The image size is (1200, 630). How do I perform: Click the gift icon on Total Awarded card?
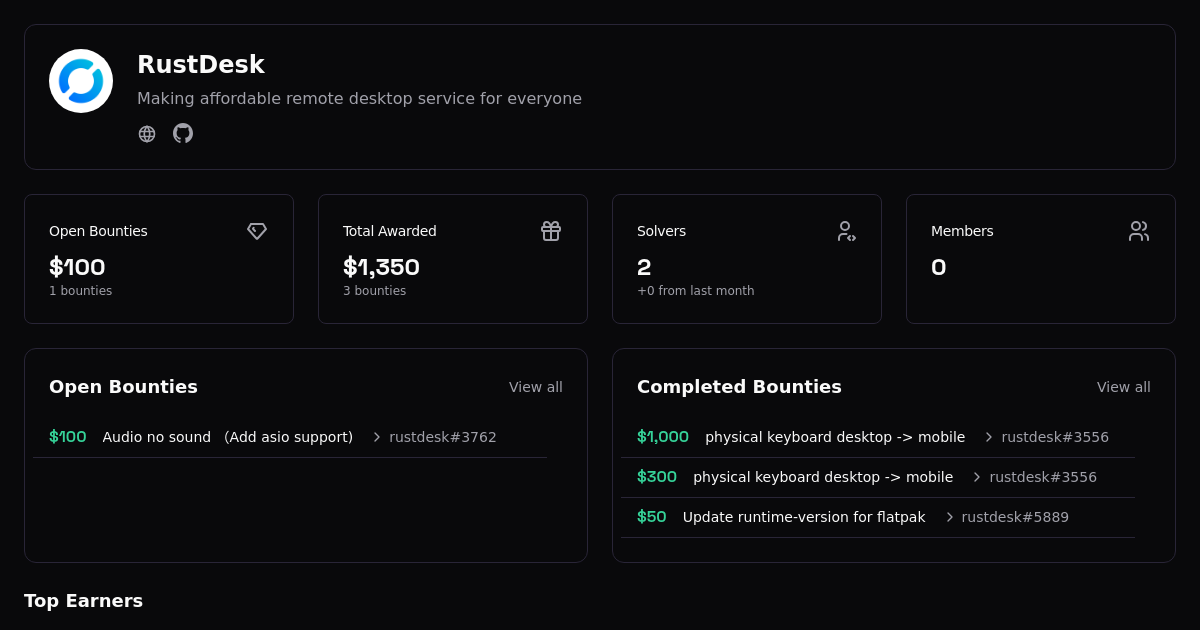(551, 231)
